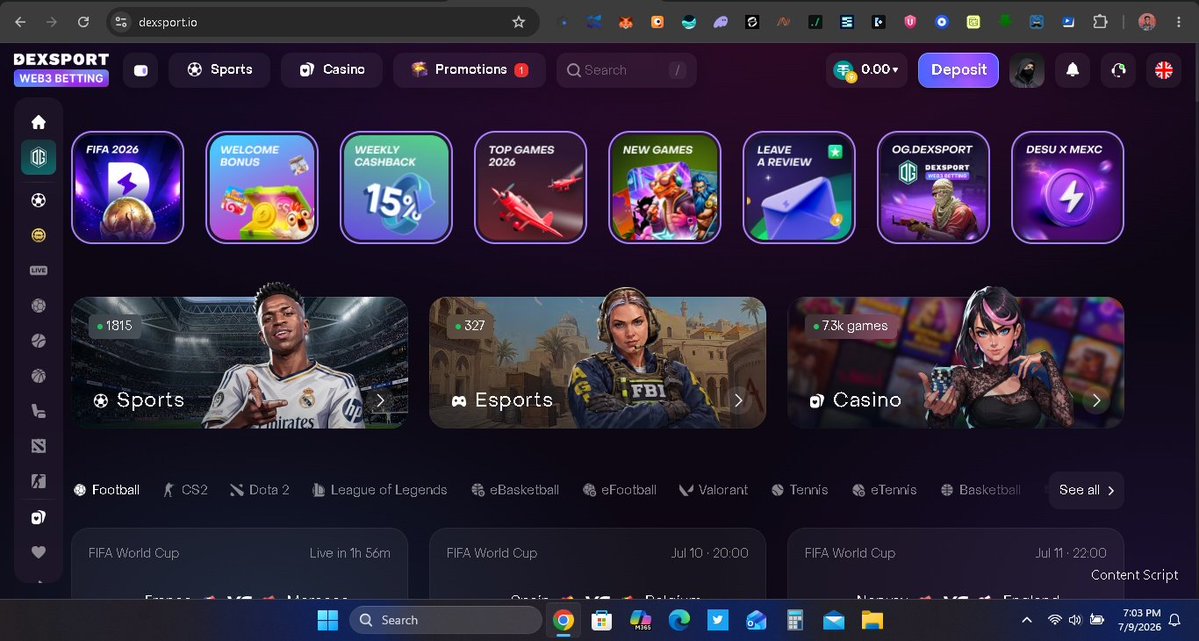
Task: Open Microsoft Edge from the taskbar
Action: [x=679, y=620]
